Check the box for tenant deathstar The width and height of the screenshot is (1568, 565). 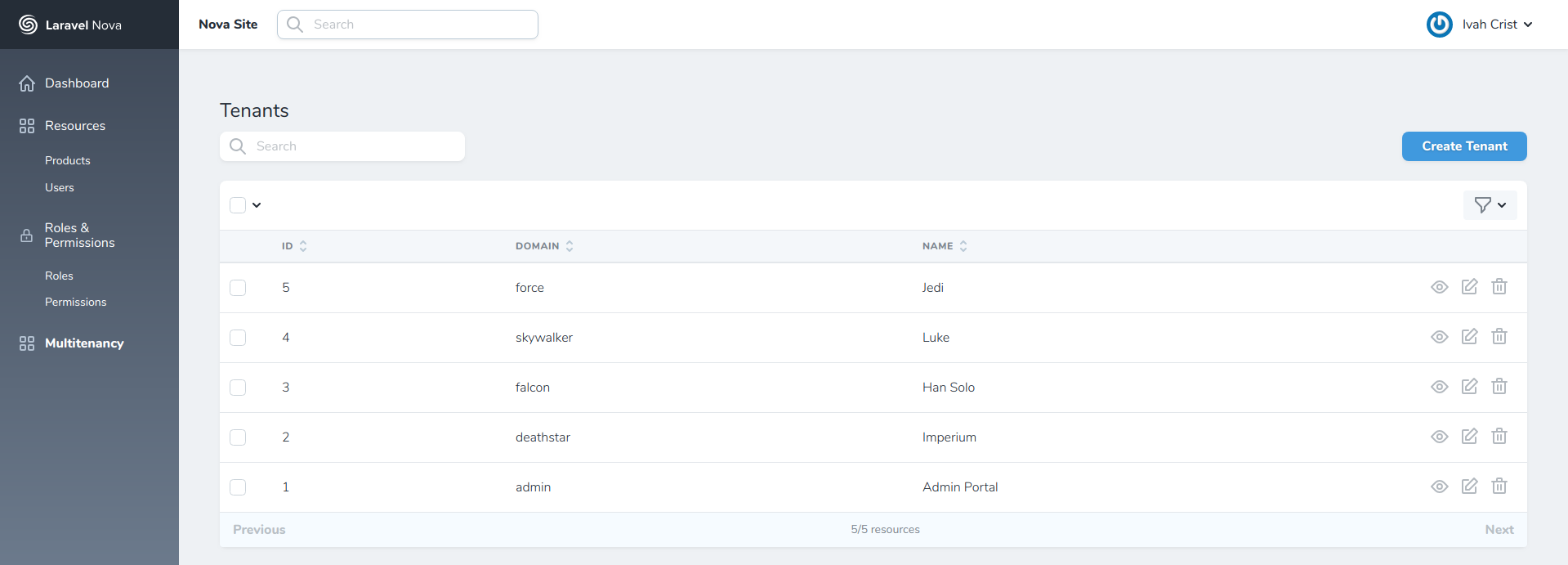238,437
